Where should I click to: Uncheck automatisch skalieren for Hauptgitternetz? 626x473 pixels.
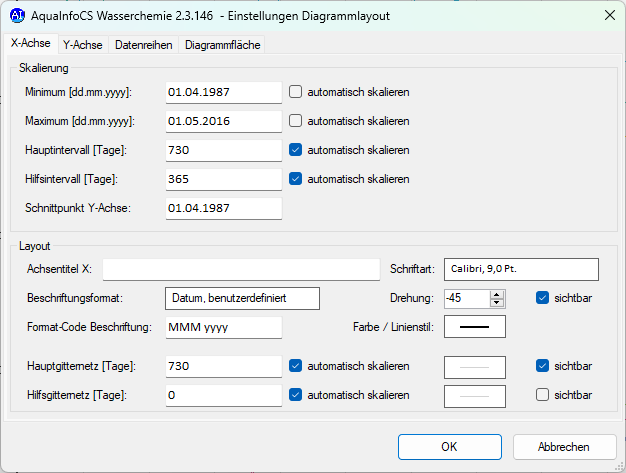click(x=295, y=366)
